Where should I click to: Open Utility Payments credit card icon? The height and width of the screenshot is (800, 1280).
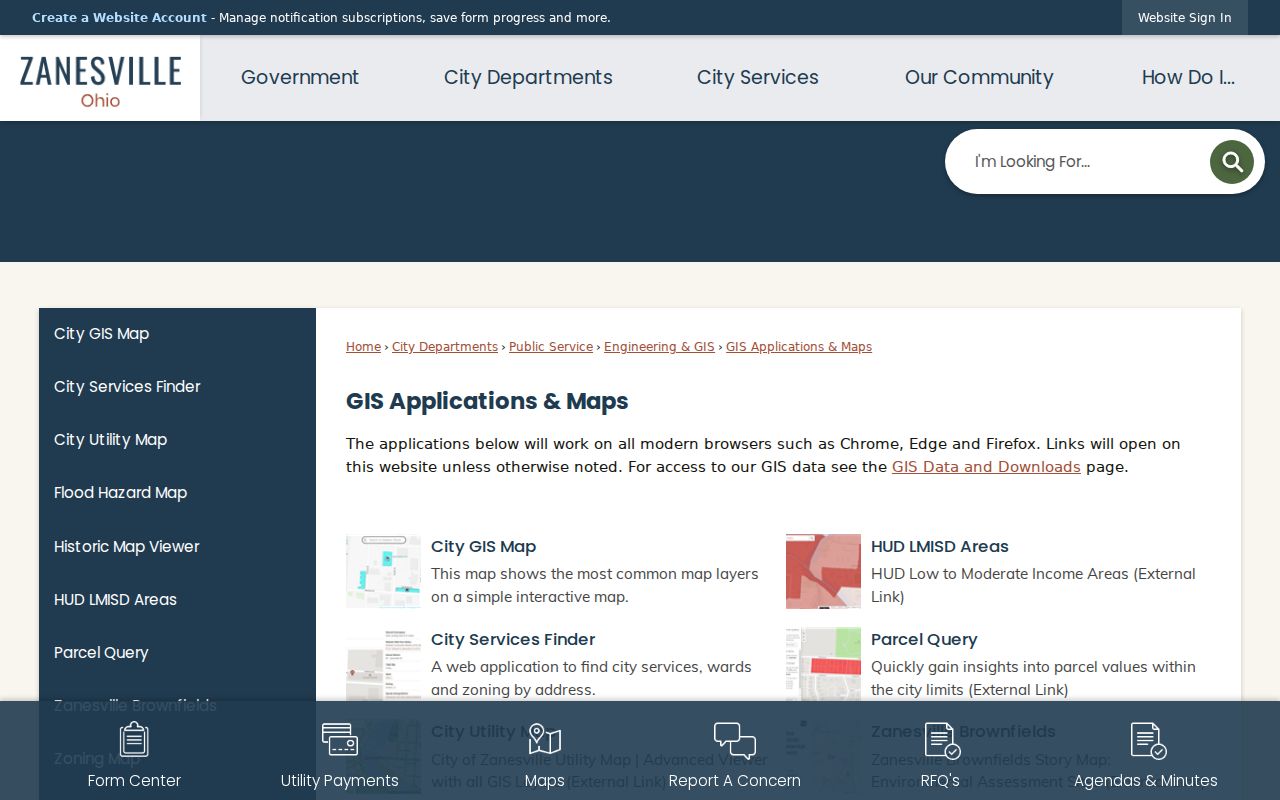(x=340, y=740)
